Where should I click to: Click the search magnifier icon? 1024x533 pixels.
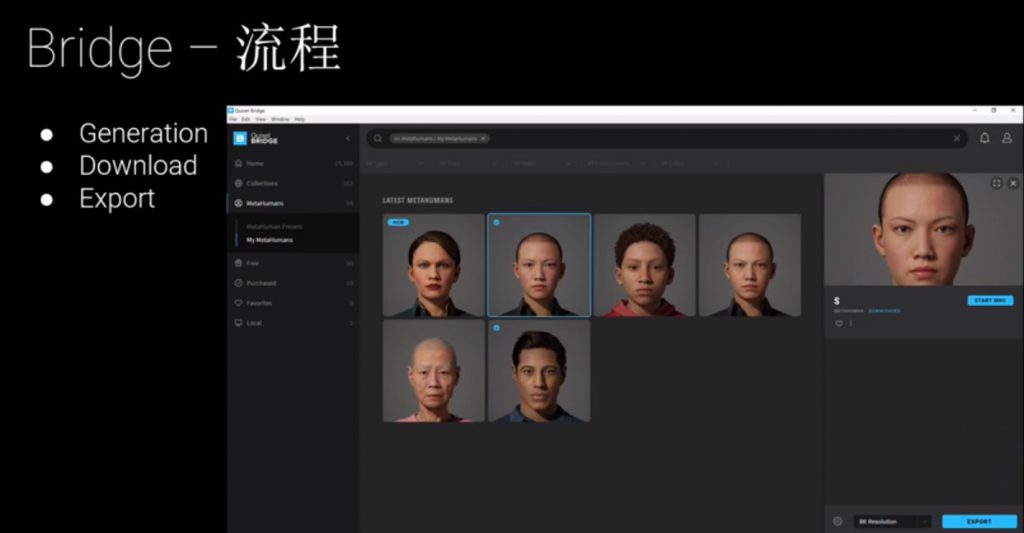coord(377,138)
